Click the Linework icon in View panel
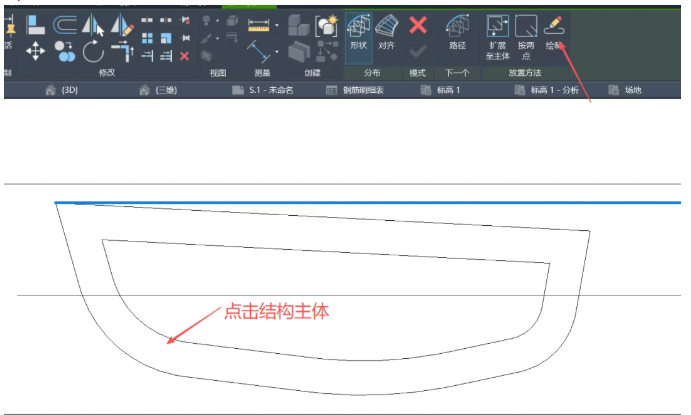The image size is (691, 415). coord(232,38)
